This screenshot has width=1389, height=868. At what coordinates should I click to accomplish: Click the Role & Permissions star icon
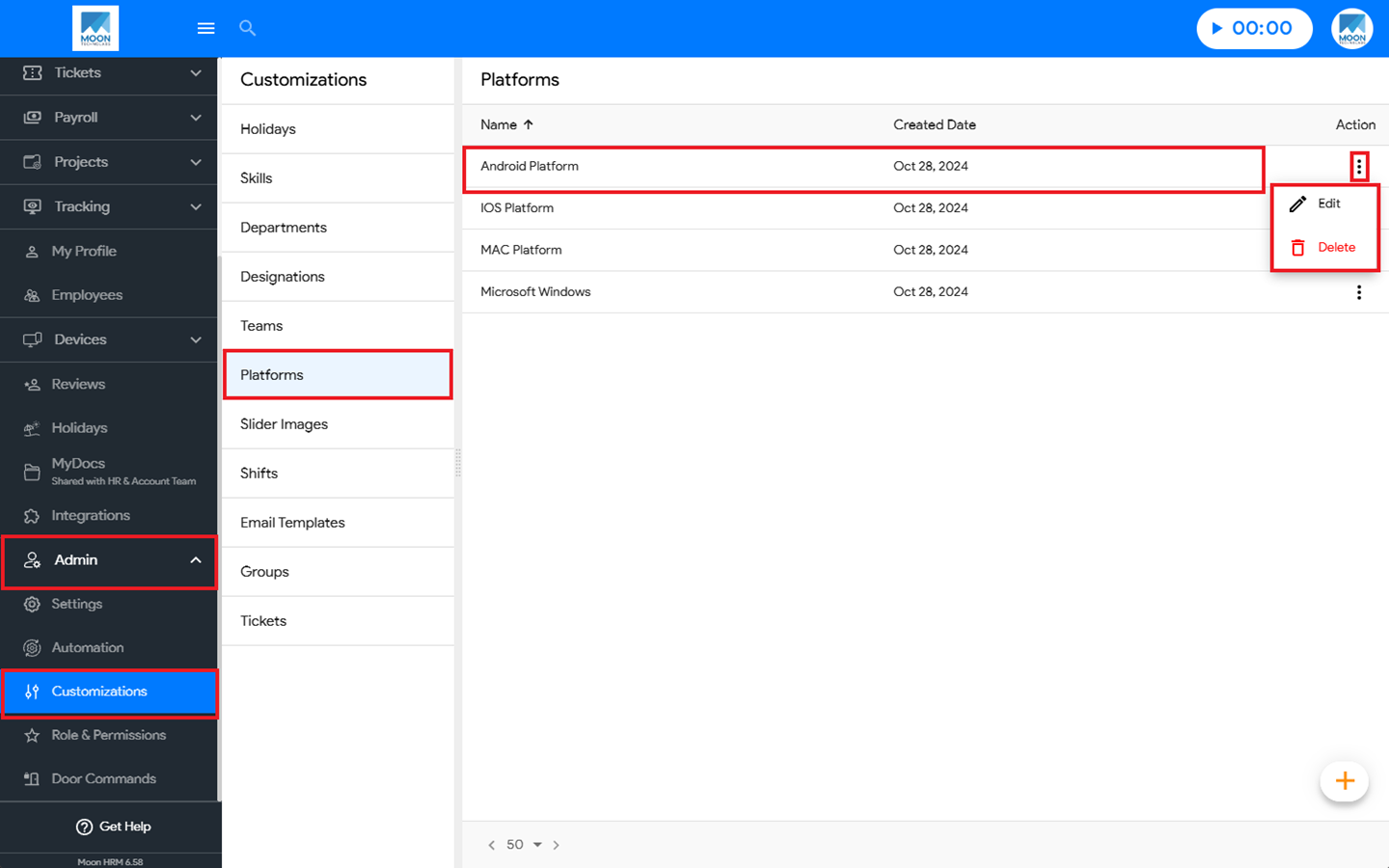[32, 736]
